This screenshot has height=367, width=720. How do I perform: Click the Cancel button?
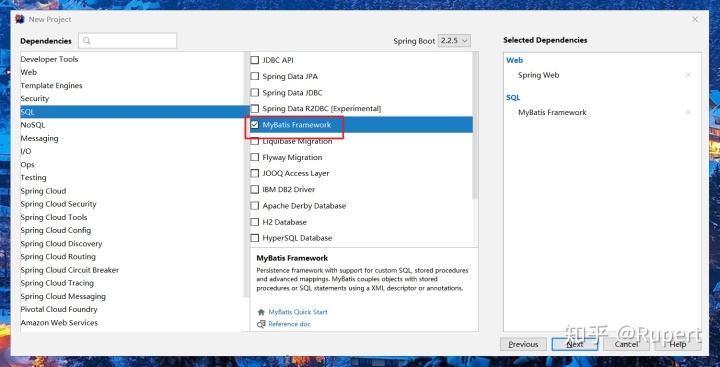[x=626, y=344]
